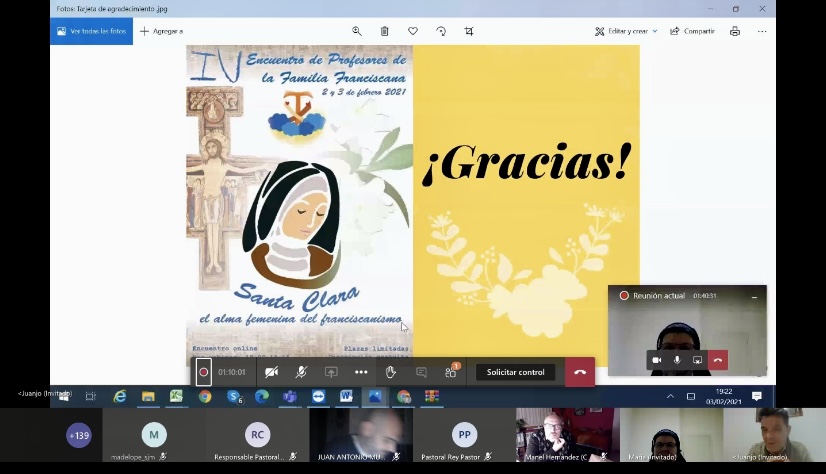Open the meeting chat conversation icon
Screen dimensions: 826x474
[x=421, y=372]
